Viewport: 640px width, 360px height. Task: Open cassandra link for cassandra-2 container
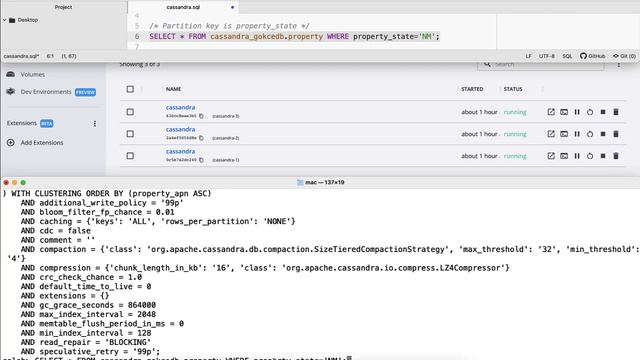coord(180,129)
